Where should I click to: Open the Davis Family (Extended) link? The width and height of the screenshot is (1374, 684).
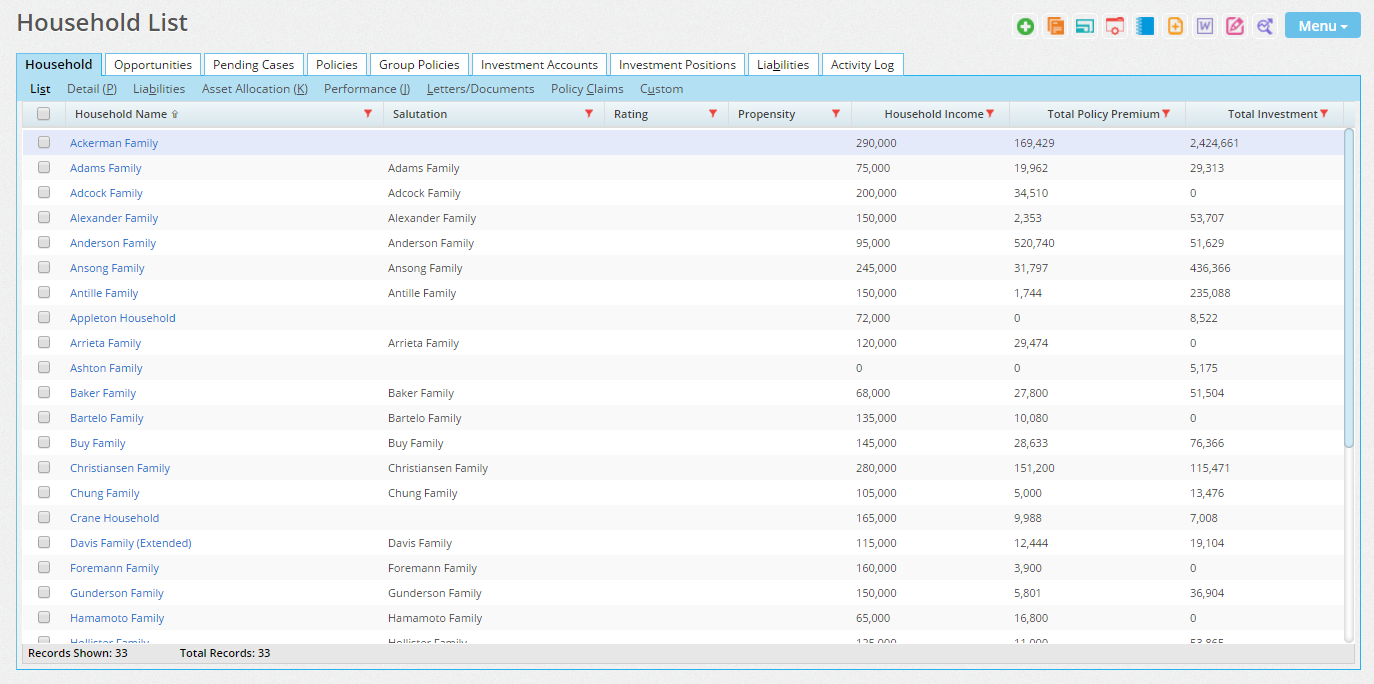[130, 543]
